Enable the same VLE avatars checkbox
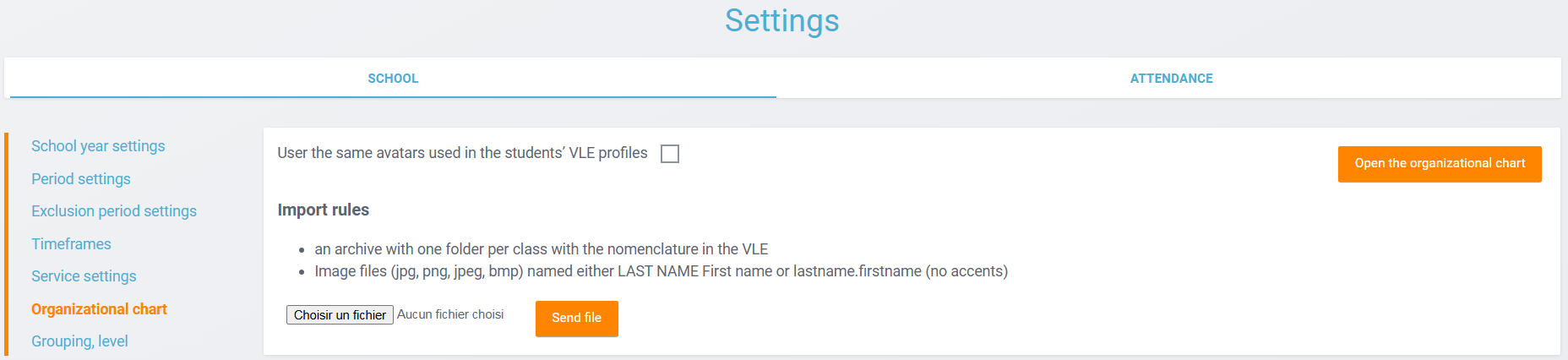Screen dimensions: 1568x360 pyautogui.click(x=670, y=154)
